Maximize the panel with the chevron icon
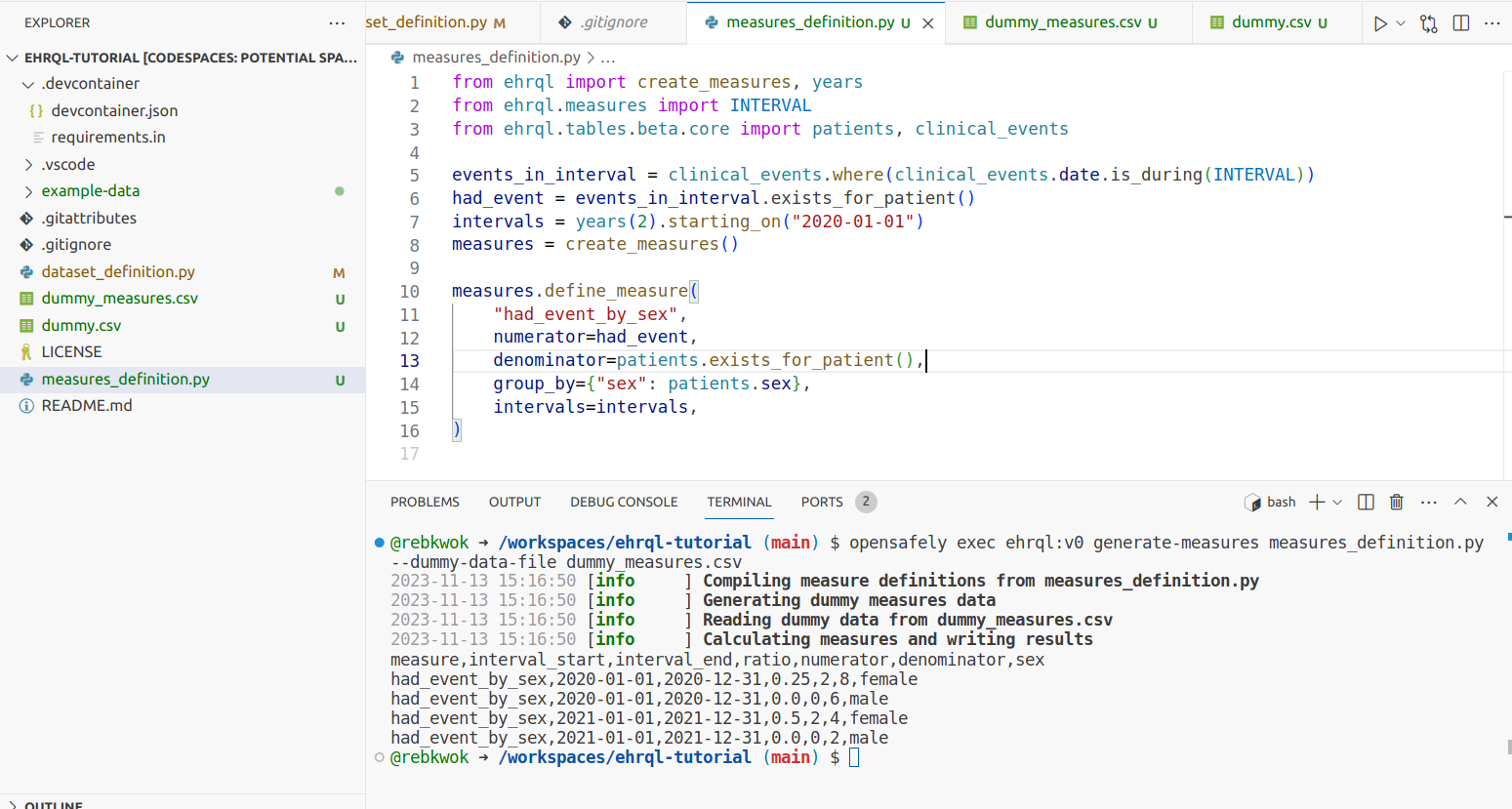The image size is (1512, 809). 1460,502
